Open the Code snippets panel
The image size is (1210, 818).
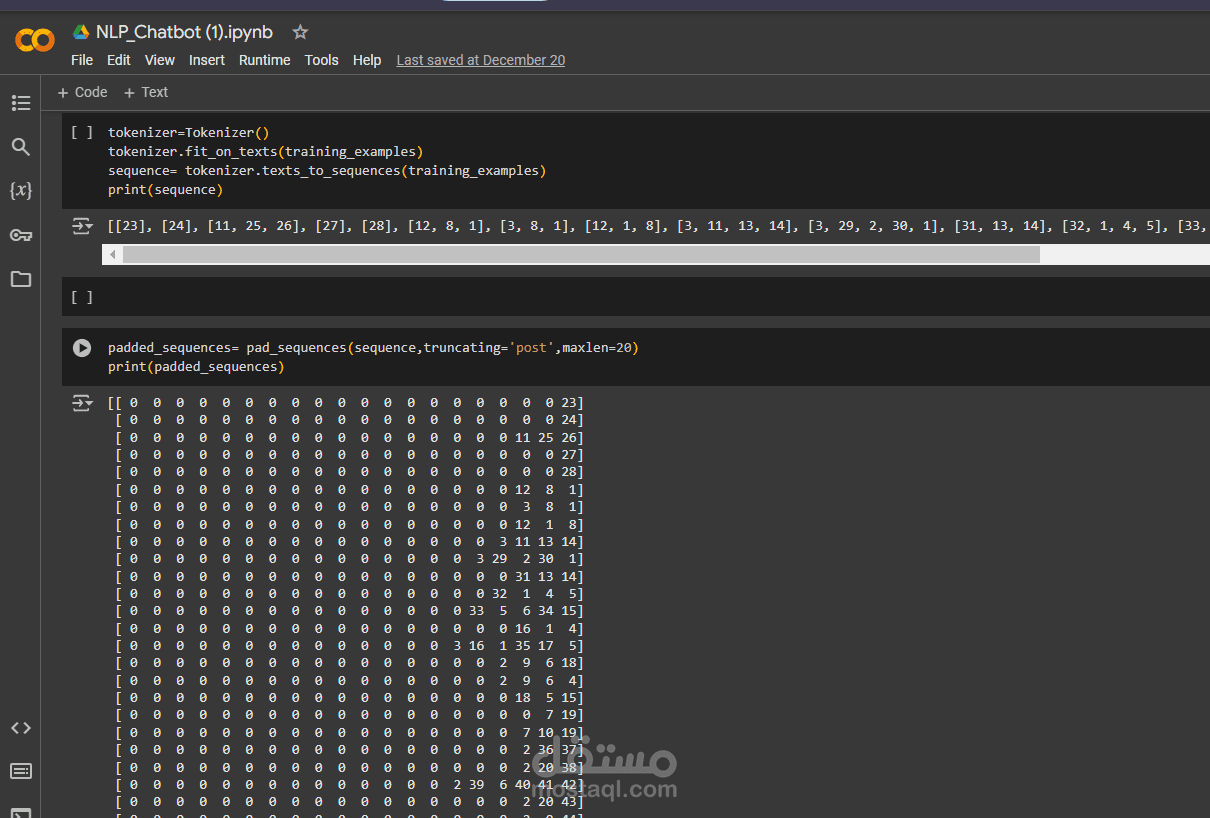point(21,728)
